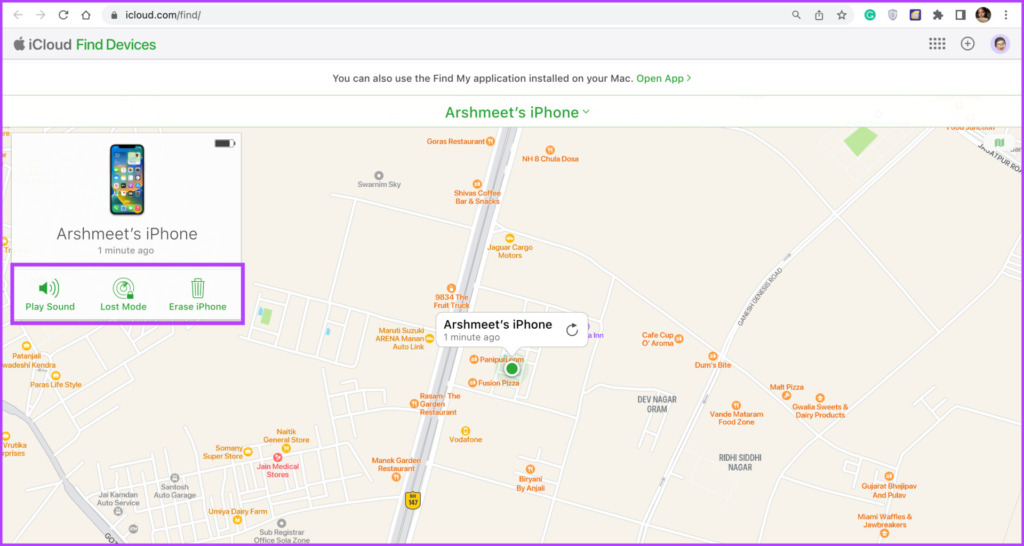Go to Chrome home page button
This screenshot has height=546, width=1024.
point(86,15)
